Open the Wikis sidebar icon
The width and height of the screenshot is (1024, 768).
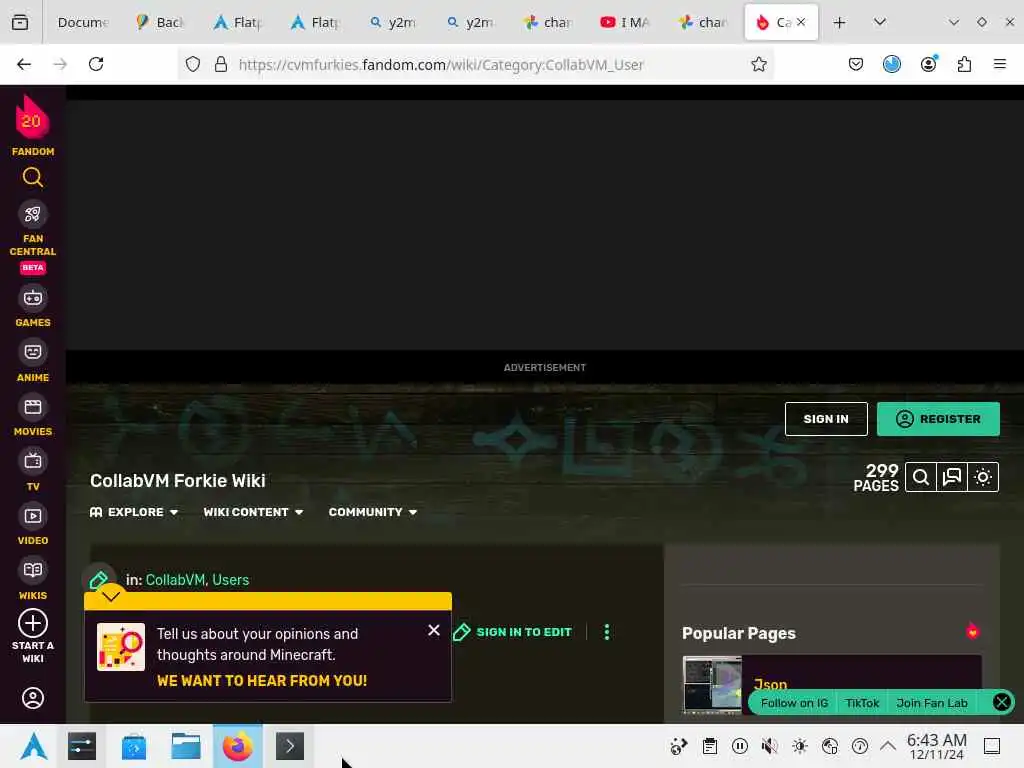pos(33,570)
